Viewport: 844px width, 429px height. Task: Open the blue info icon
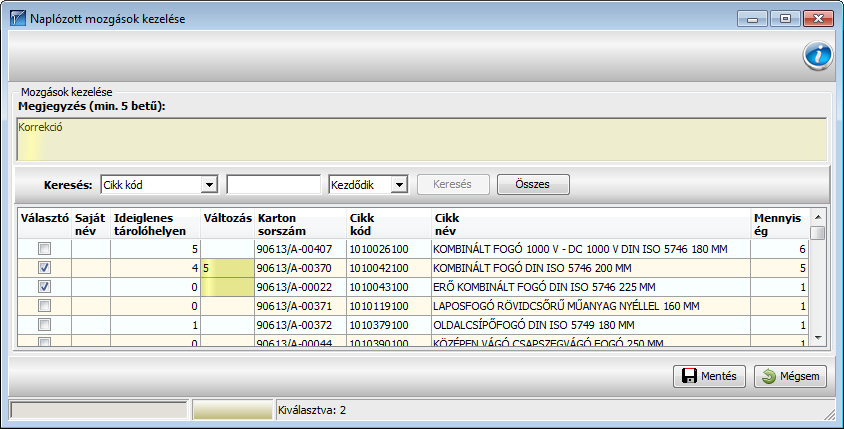pyautogui.click(x=818, y=55)
